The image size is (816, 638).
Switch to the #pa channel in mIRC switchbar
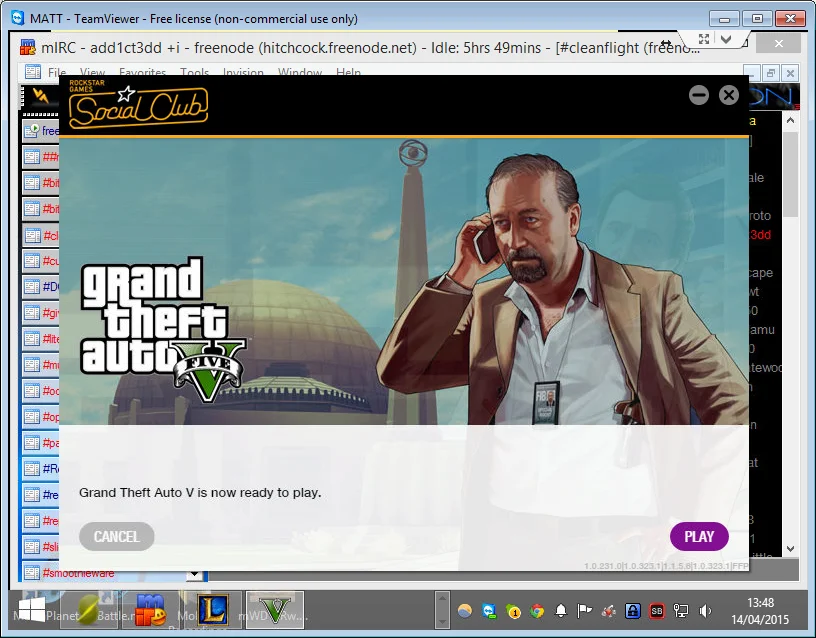[41, 443]
